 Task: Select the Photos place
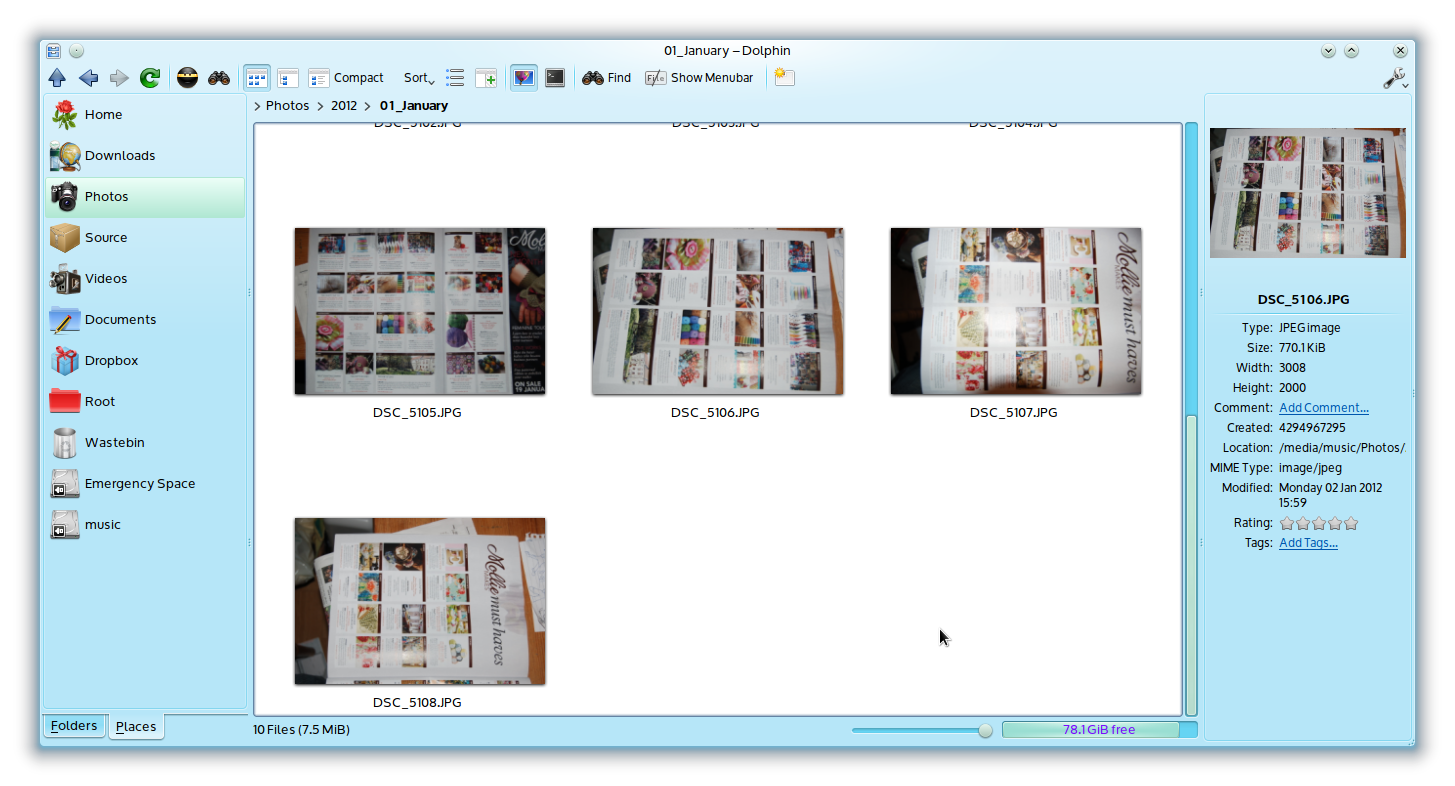[145, 197]
